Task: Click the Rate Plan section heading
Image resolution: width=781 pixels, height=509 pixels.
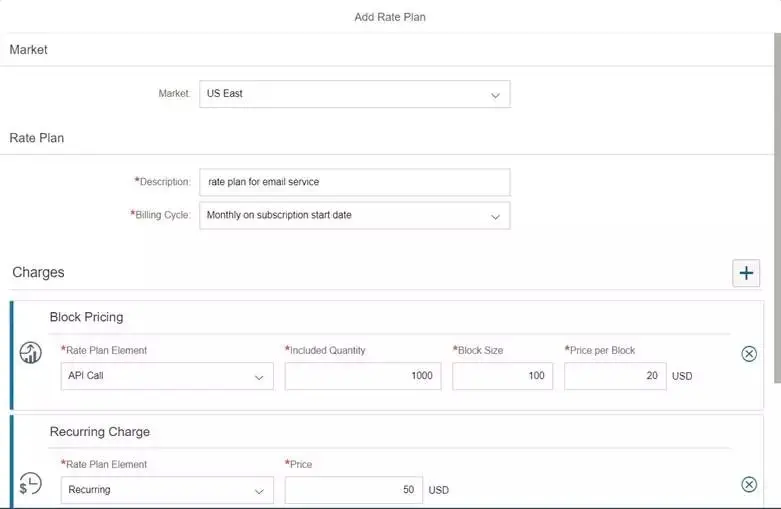Action: (36, 138)
